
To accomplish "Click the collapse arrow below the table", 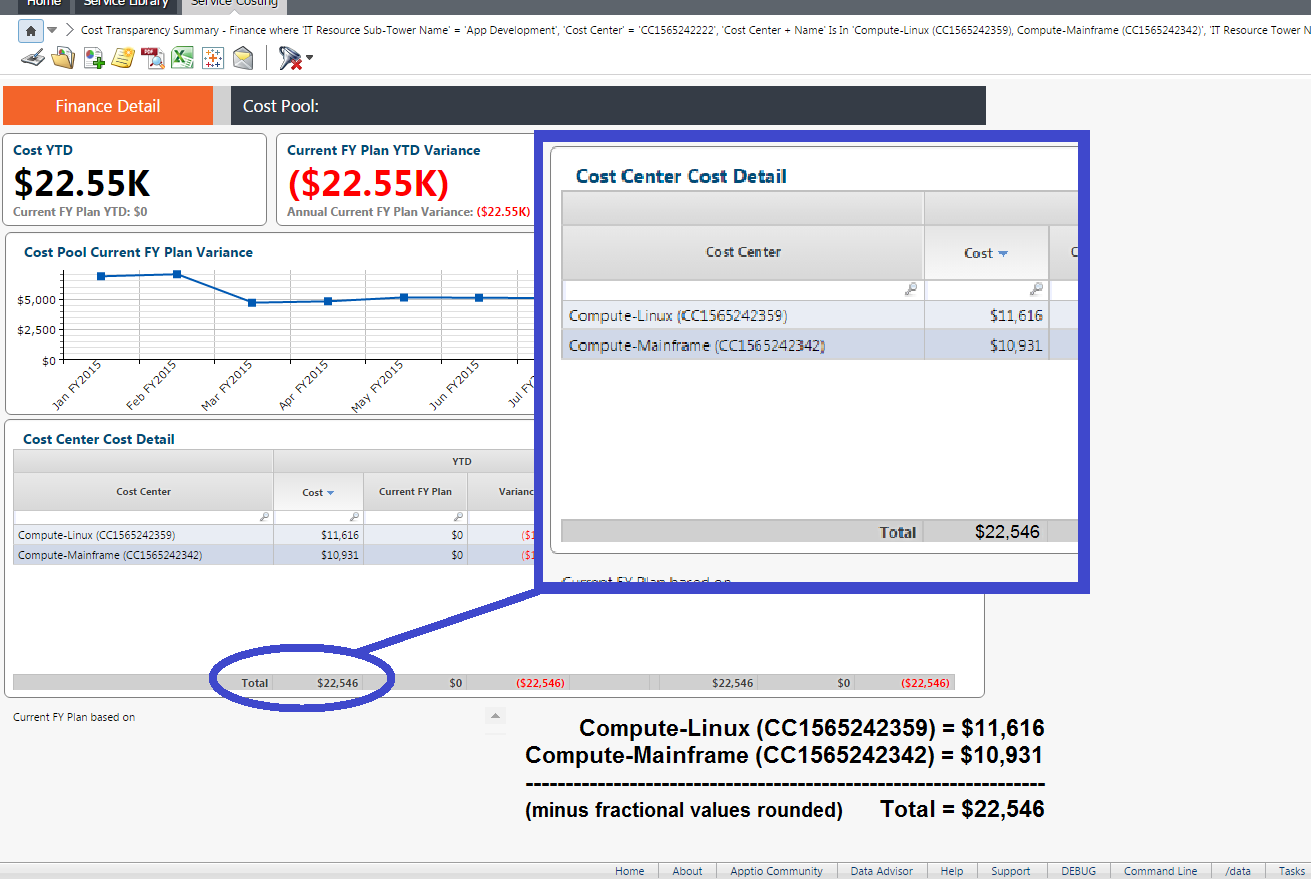I will pyautogui.click(x=495, y=716).
